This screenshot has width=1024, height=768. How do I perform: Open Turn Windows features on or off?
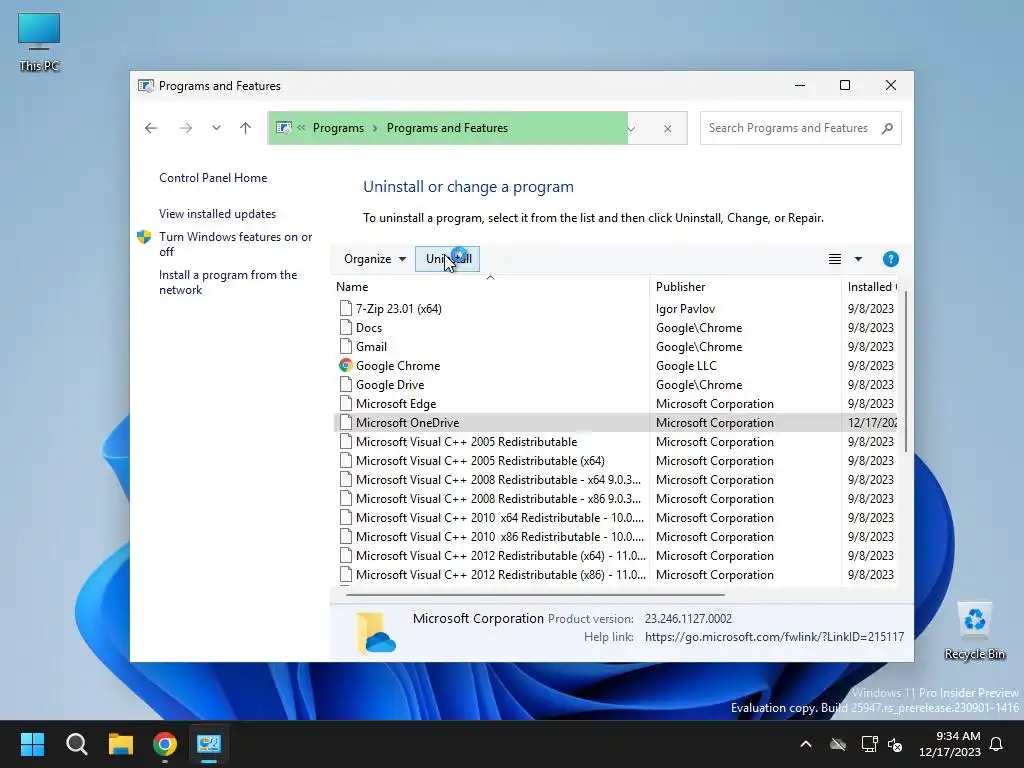[x=236, y=244]
